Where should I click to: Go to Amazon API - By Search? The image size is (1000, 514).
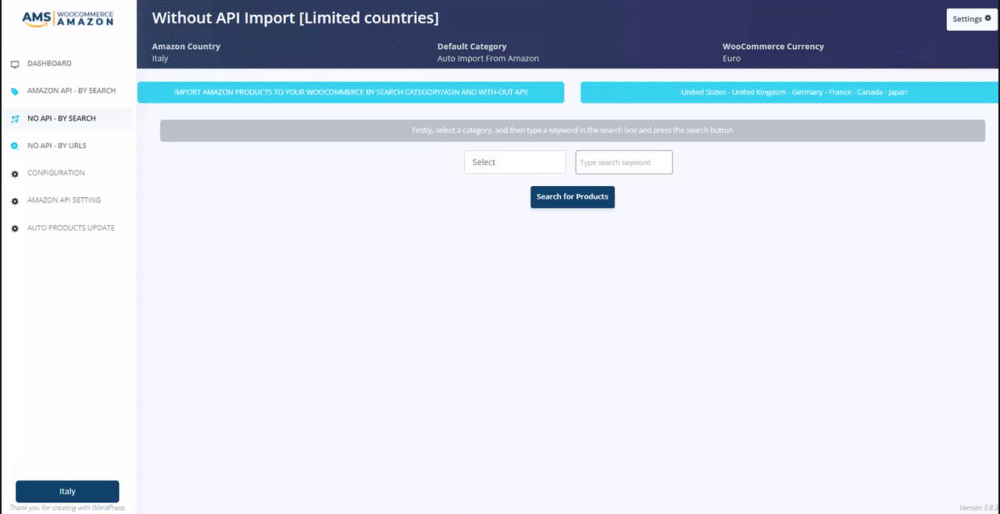coord(71,91)
